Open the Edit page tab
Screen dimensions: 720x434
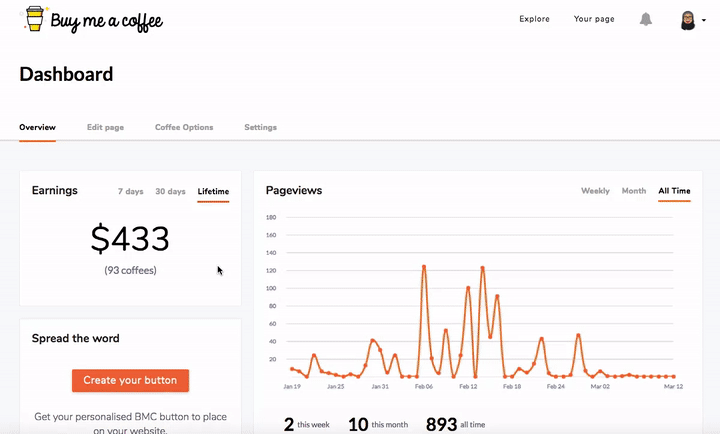(105, 128)
